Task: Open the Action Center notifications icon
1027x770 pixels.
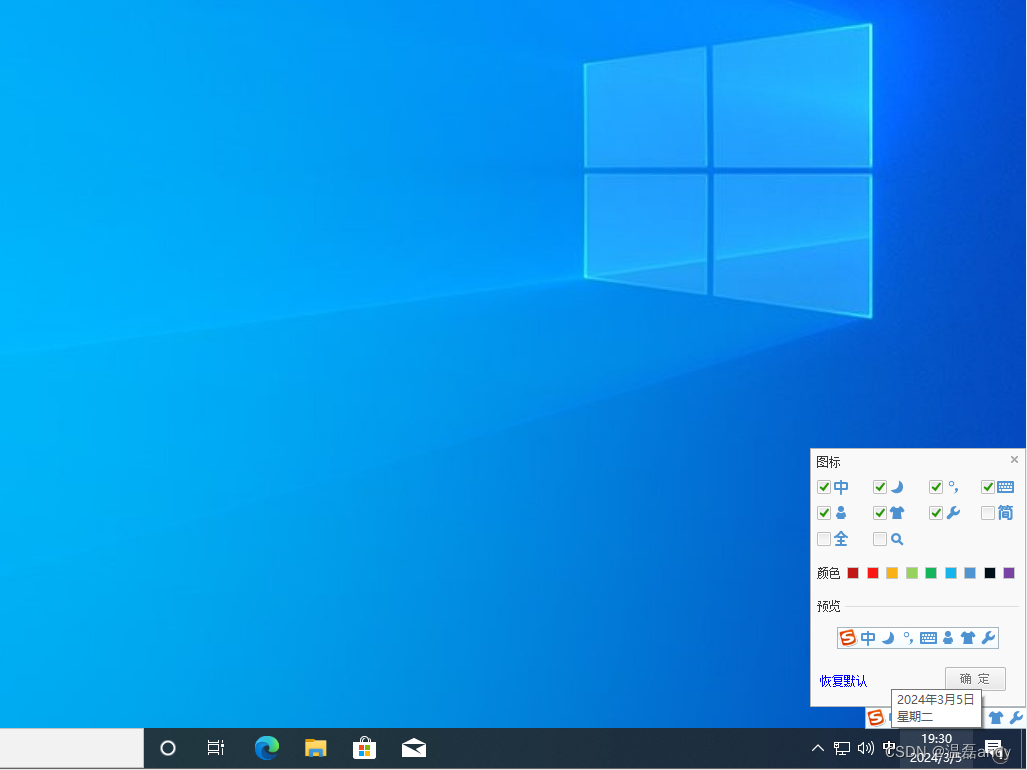Action: point(994,748)
